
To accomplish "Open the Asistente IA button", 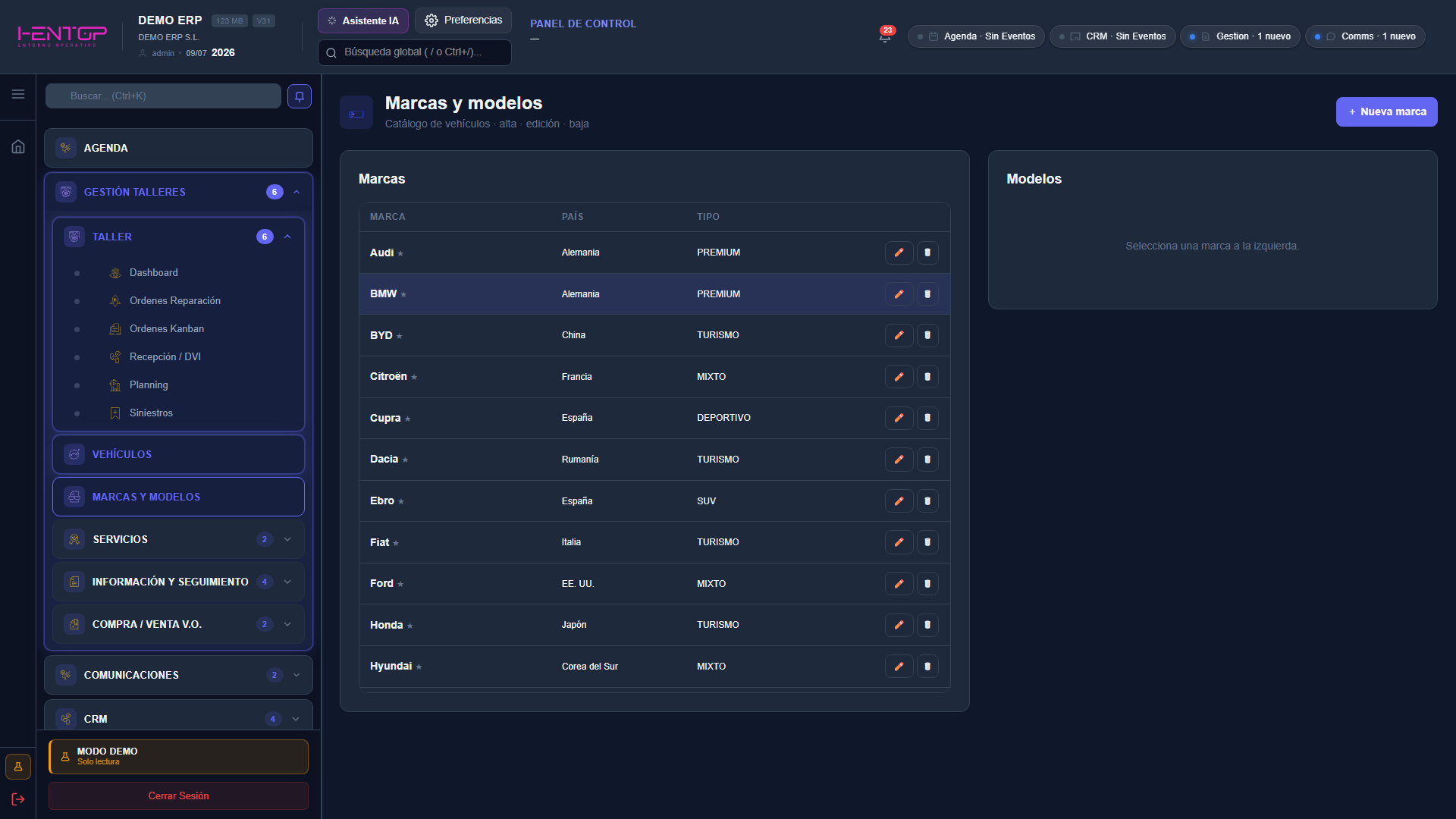I will [363, 20].
